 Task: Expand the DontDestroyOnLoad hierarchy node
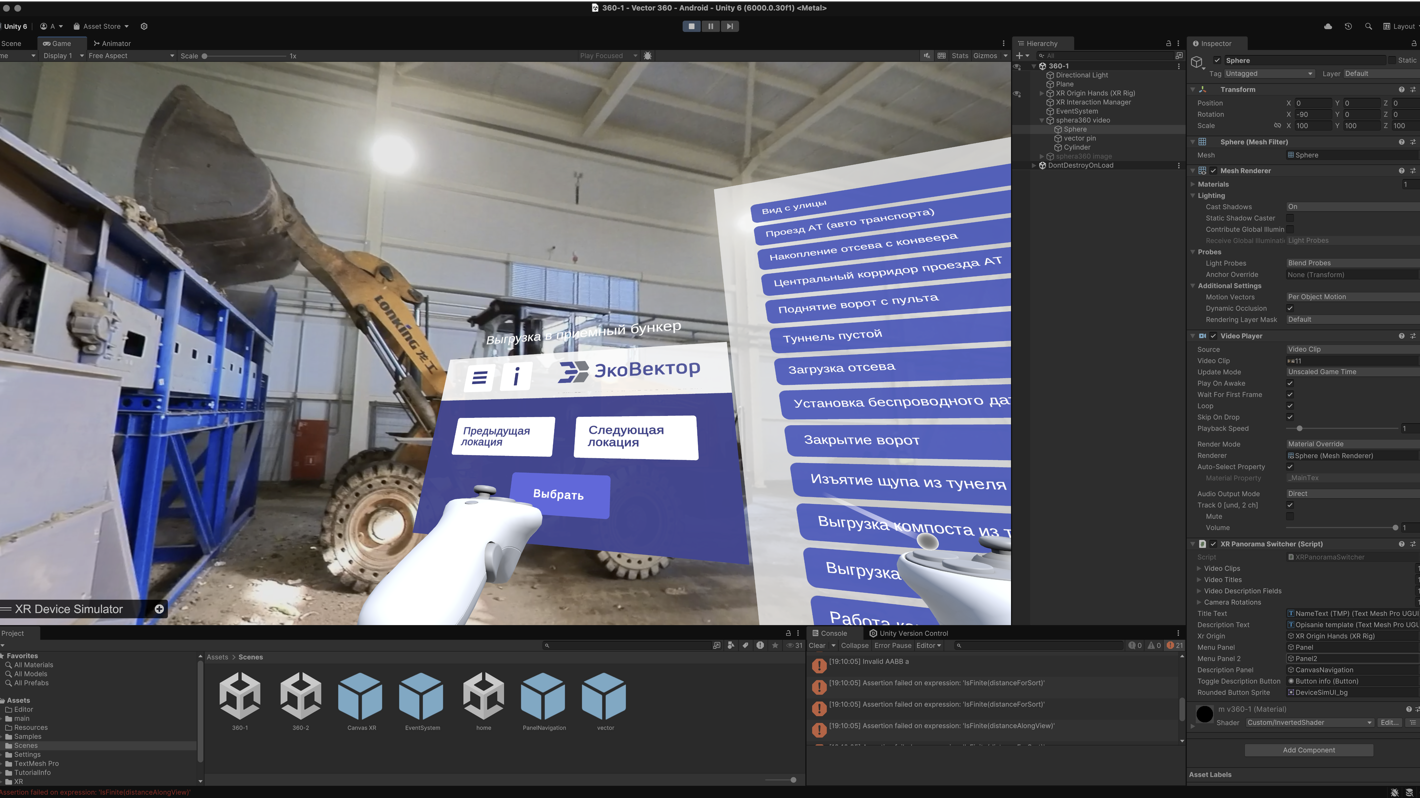point(1034,166)
